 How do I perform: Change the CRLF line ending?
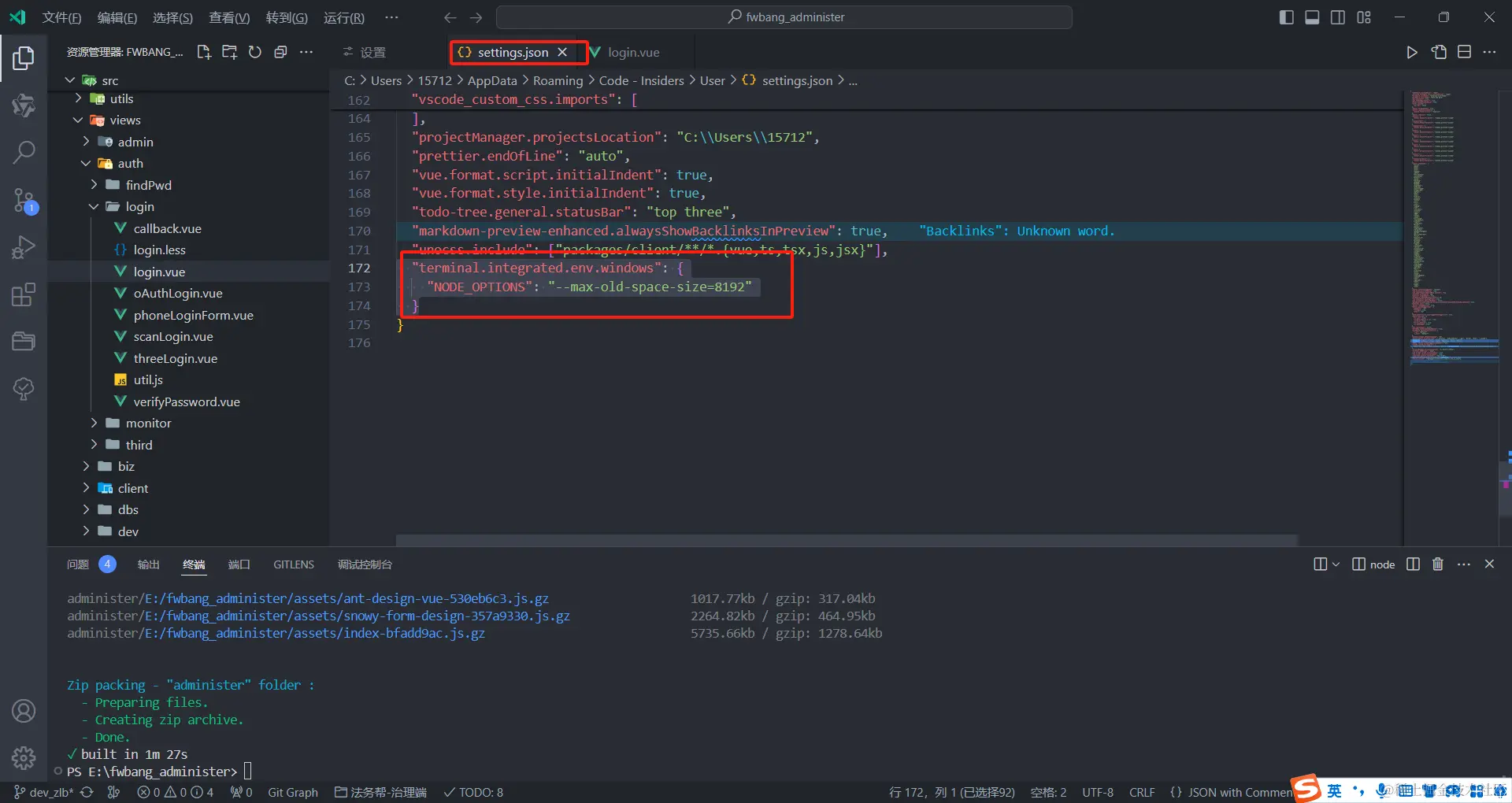coord(1142,792)
